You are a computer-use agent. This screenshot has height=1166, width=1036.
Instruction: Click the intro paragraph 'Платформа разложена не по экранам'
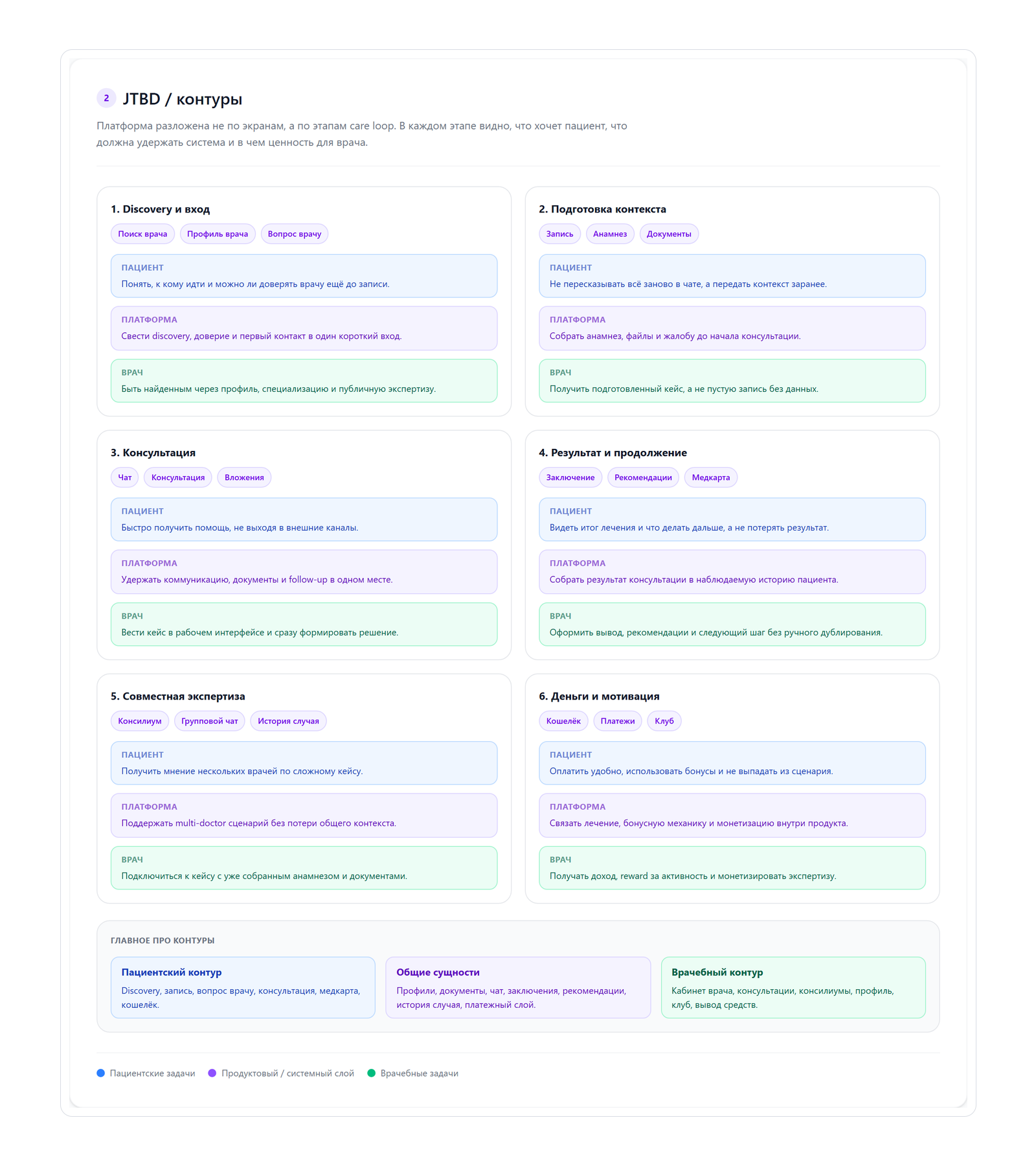click(362, 134)
